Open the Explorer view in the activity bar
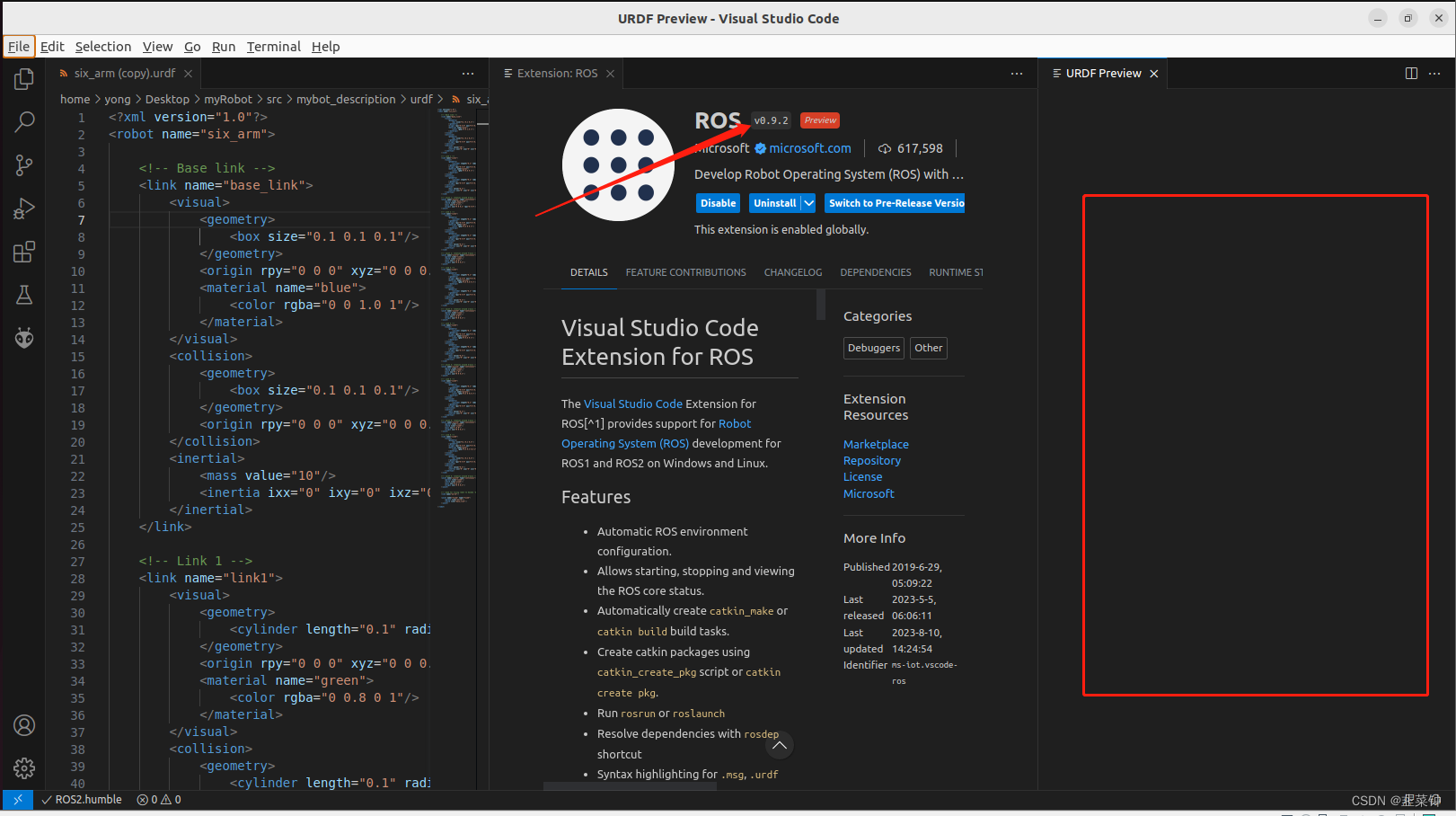The width and height of the screenshot is (1456, 816). [x=24, y=79]
